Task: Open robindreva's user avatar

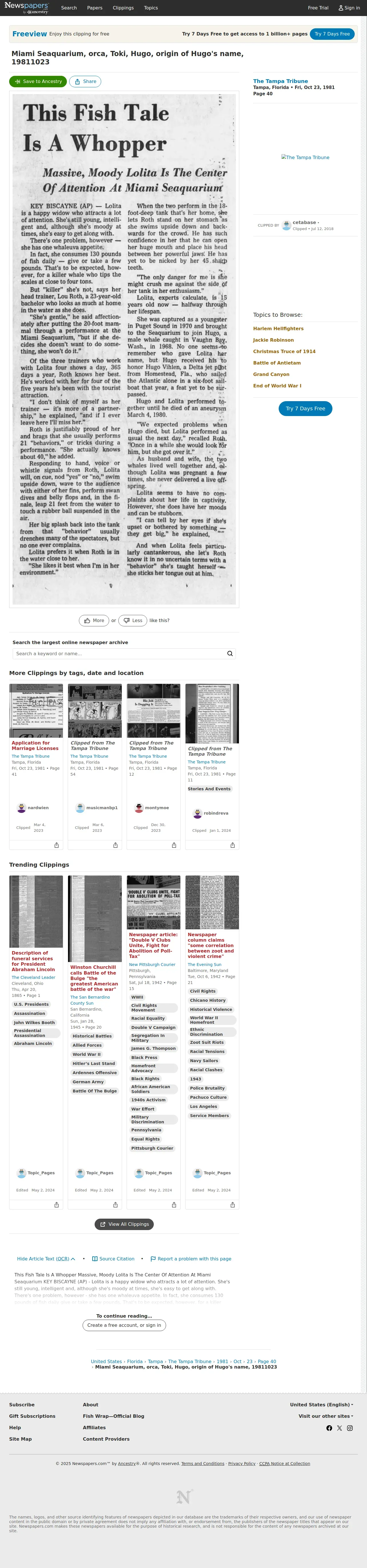Action: (197, 813)
